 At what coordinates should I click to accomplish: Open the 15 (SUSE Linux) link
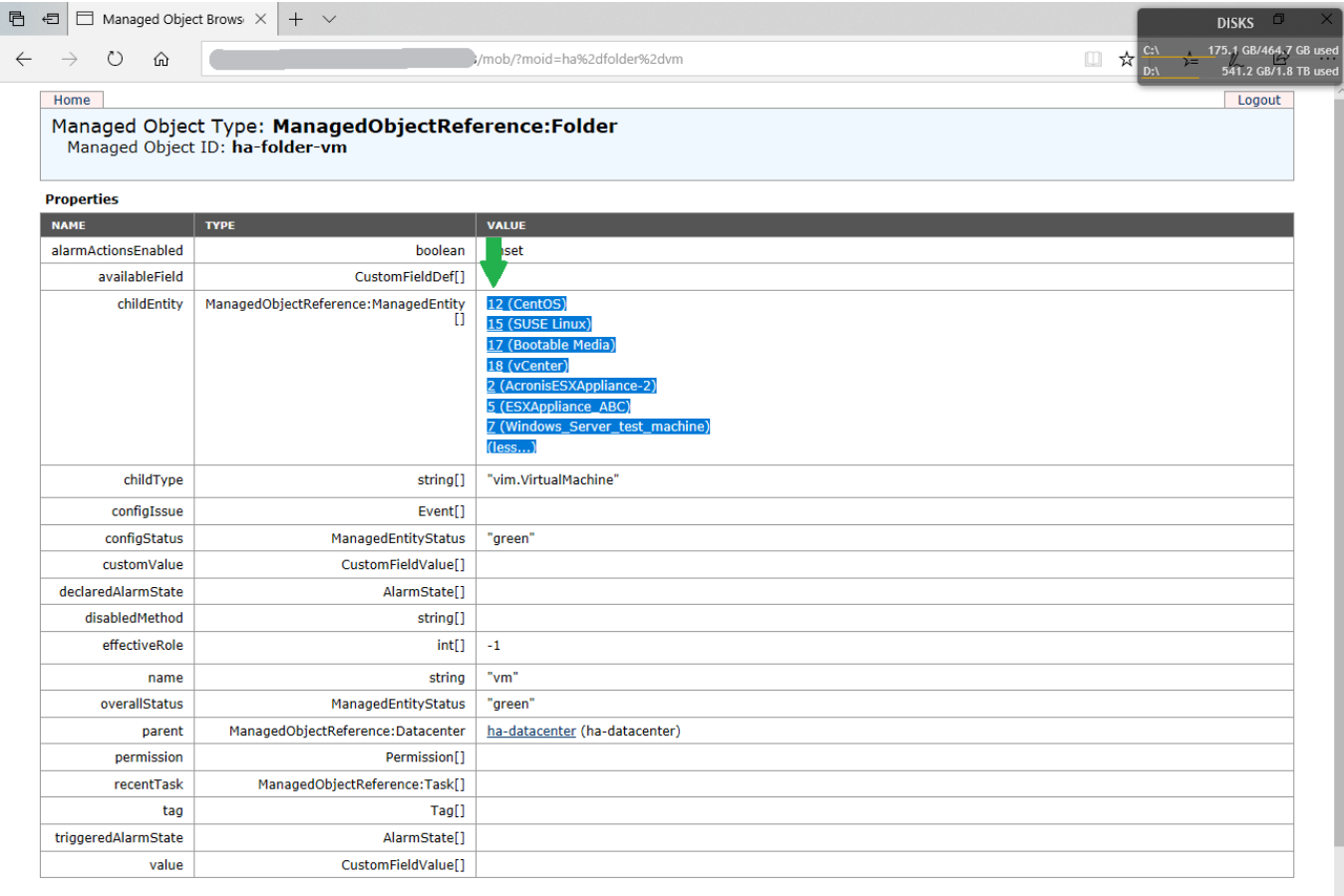coord(538,324)
